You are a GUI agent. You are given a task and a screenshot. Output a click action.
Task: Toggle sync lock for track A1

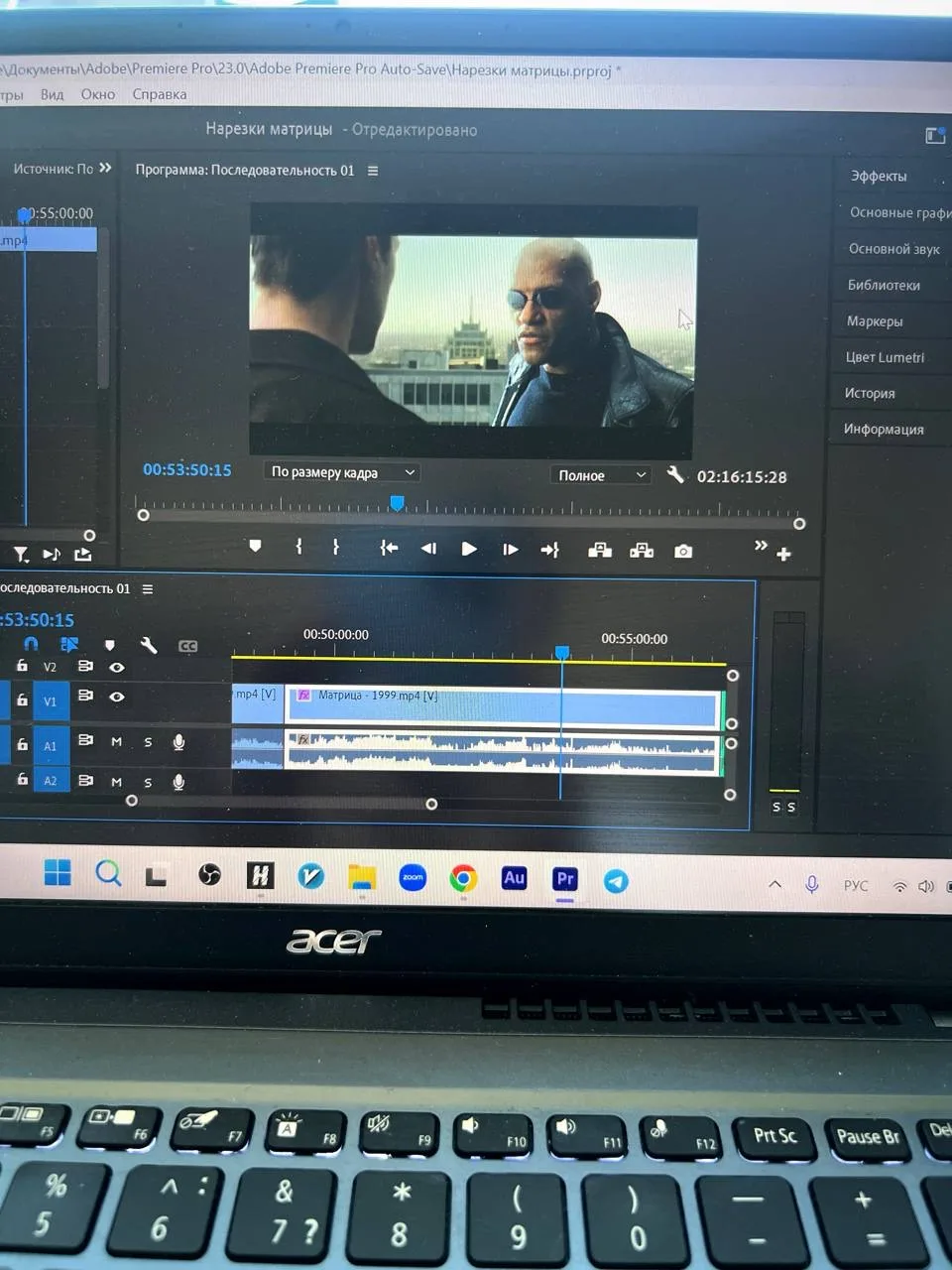(85, 740)
